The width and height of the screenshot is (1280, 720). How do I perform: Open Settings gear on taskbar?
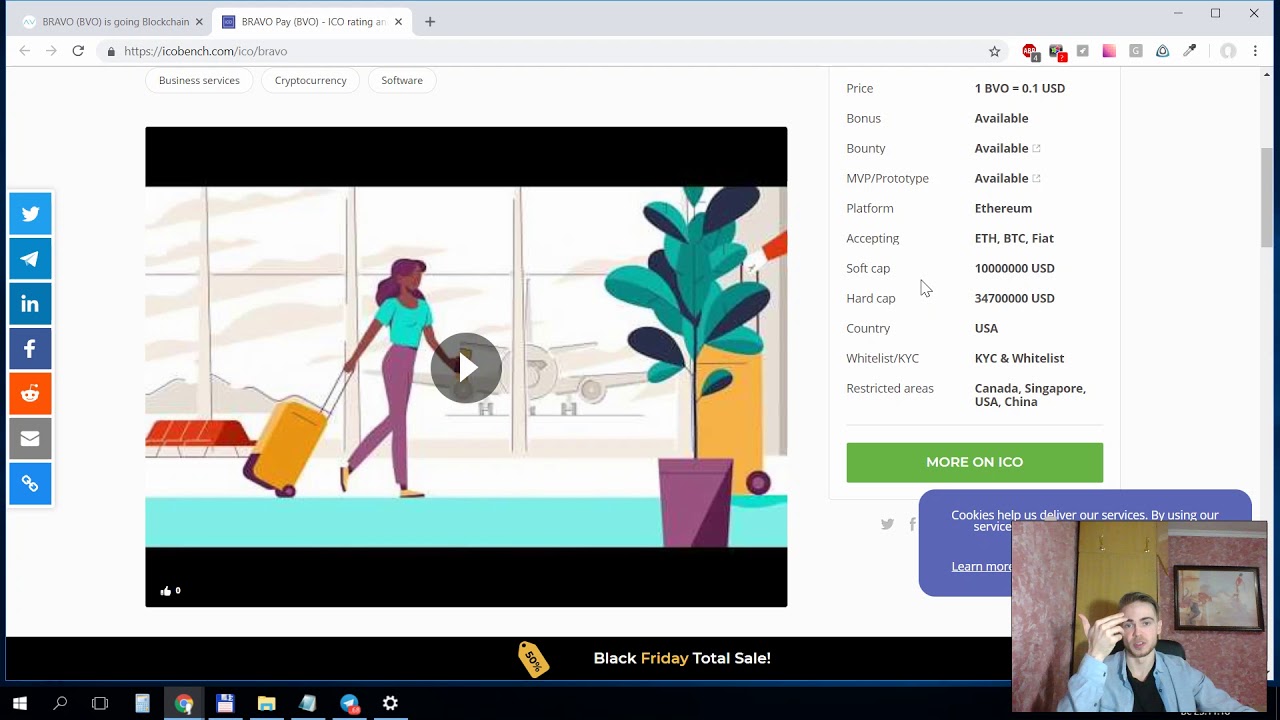(390, 704)
